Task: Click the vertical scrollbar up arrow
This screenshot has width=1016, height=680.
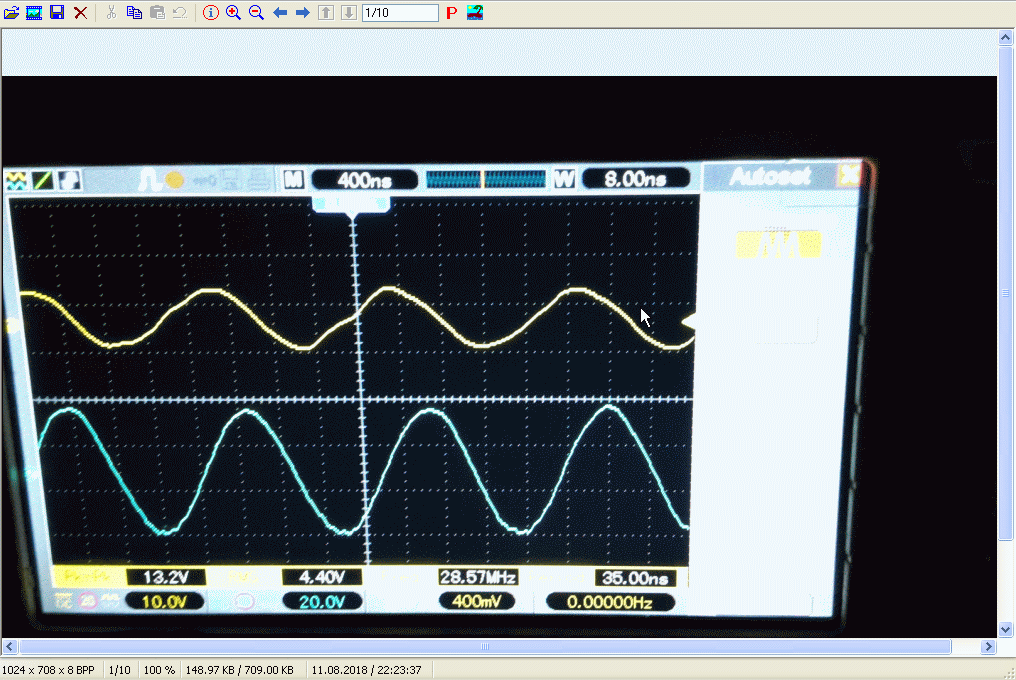Action: pos(1007,37)
